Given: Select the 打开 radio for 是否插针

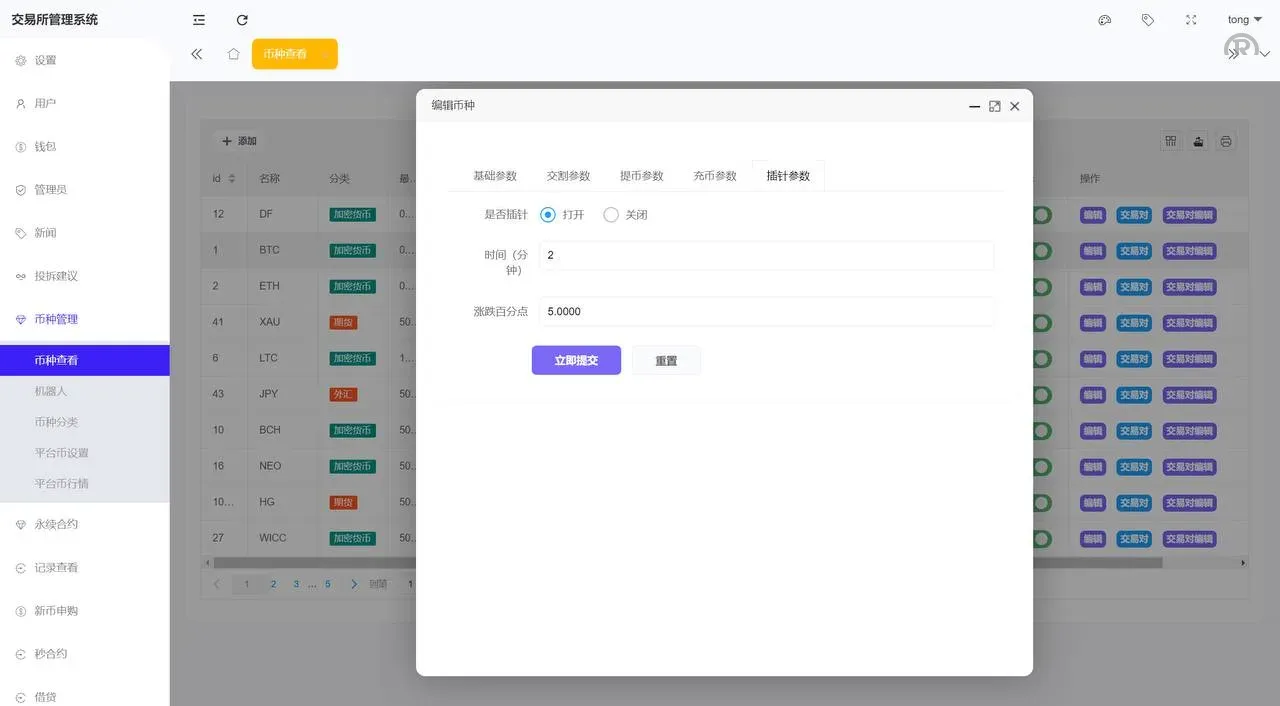Looking at the screenshot, I should (547, 214).
